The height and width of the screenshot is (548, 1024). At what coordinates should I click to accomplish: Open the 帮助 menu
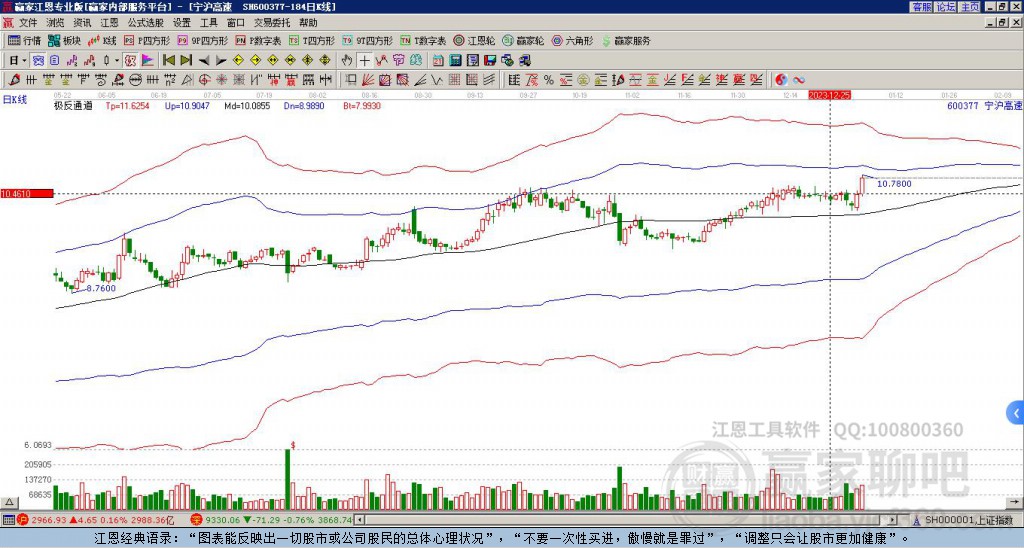308,23
